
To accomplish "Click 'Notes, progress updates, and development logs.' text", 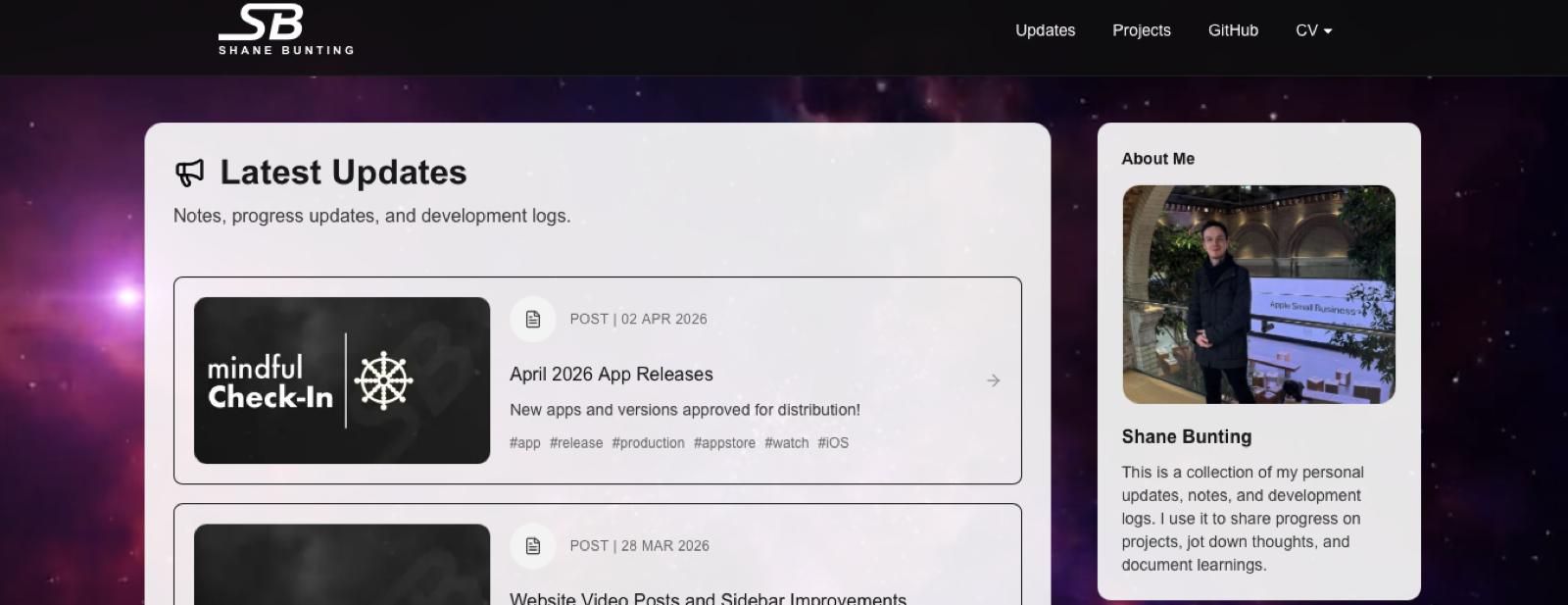I will pyautogui.click(x=371, y=216).
